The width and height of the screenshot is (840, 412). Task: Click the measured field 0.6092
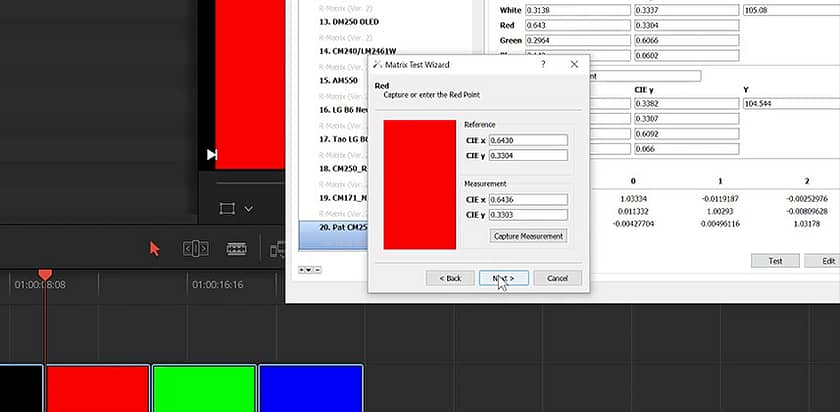click(687, 133)
